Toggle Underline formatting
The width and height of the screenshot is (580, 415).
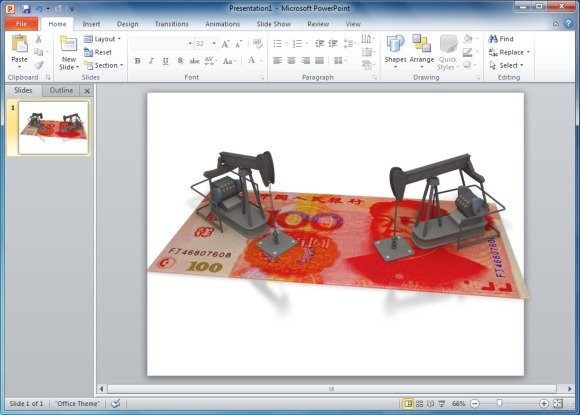pyautogui.click(x=165, y=61)
